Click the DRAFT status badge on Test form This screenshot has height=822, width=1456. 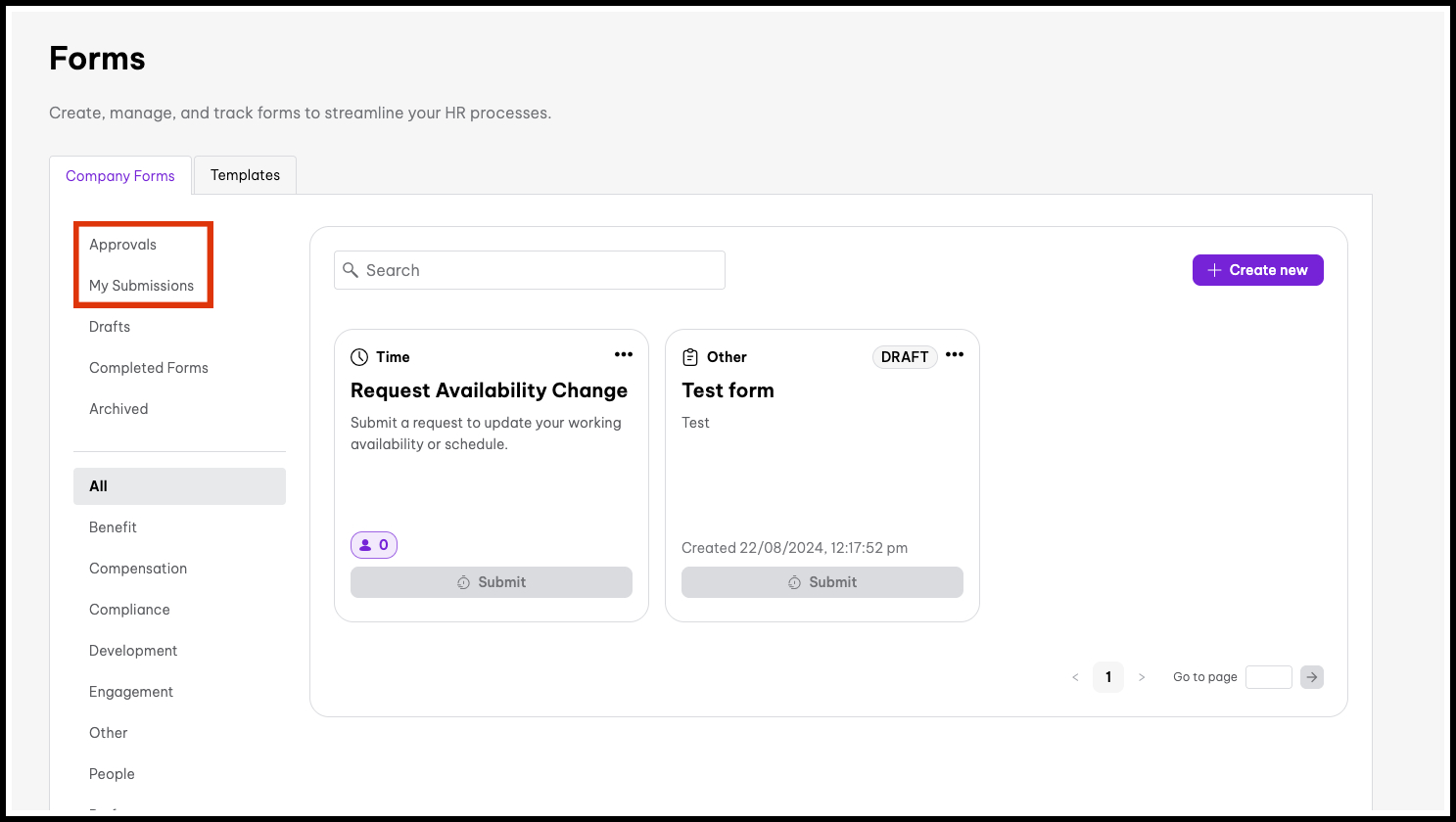click(x=904, y=356)
